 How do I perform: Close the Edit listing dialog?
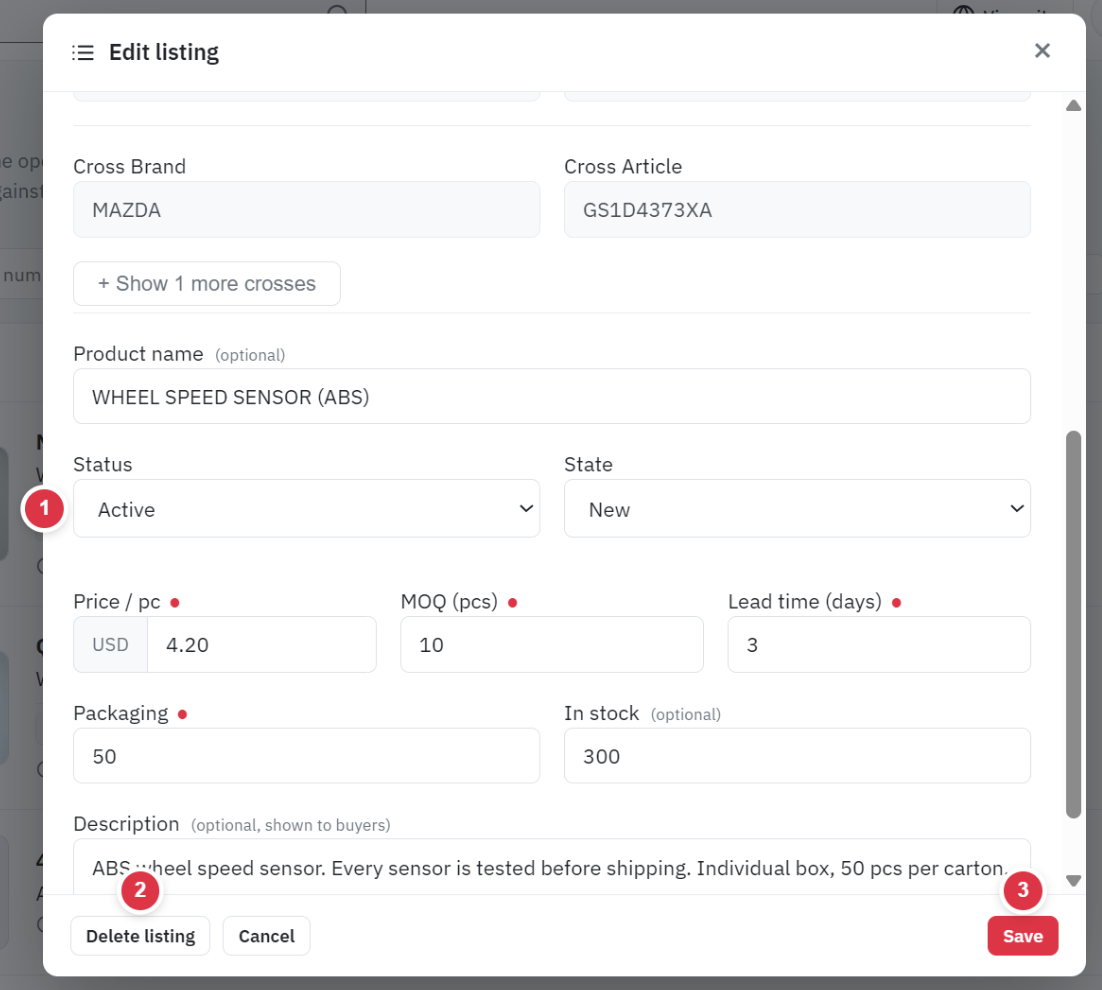point(1042,51)
